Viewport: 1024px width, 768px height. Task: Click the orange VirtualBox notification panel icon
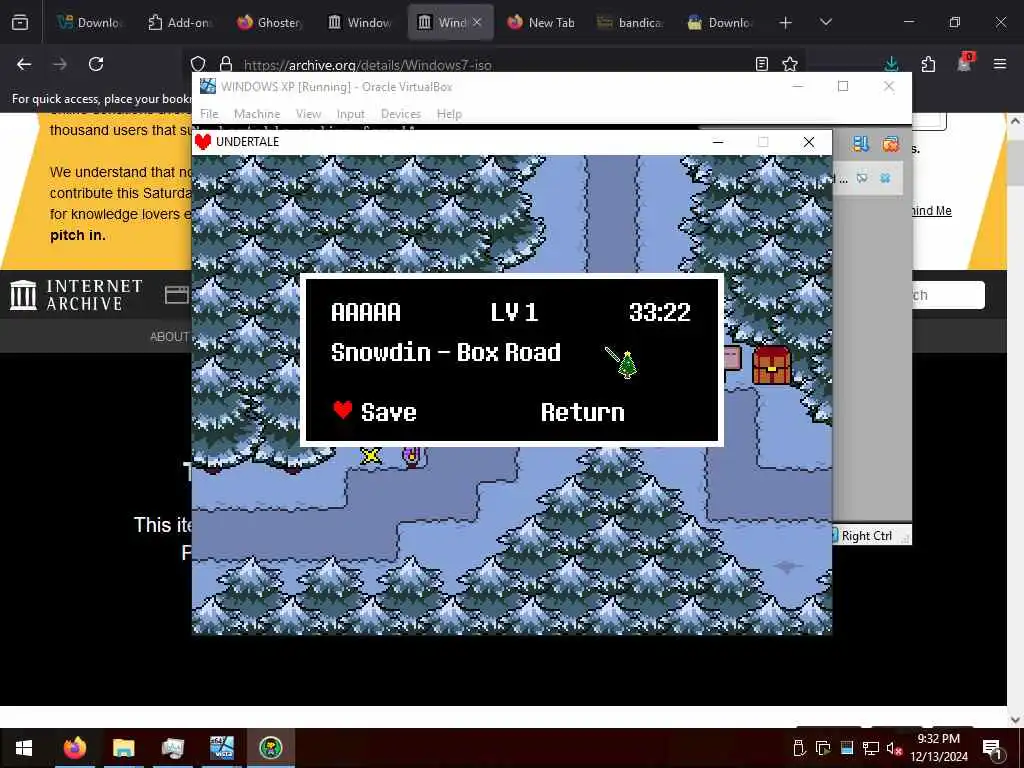890,144
